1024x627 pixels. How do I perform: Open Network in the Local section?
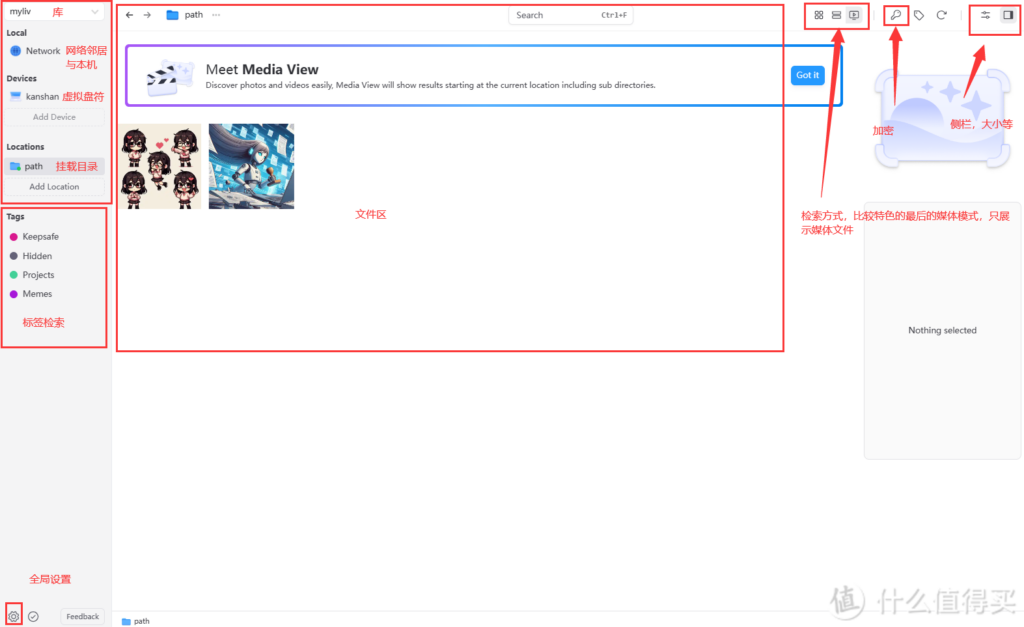pos(43,51)
